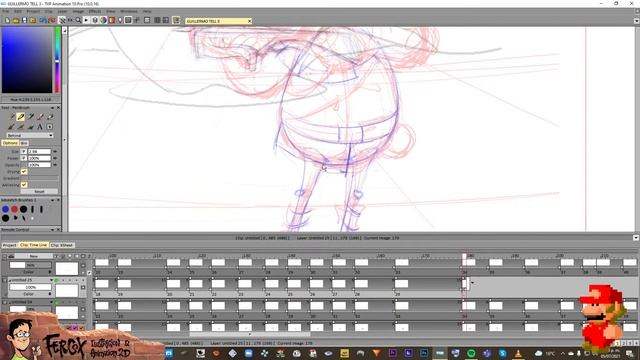Open the 'Behind' drawing mode dropdown
The width and height of the screenshot is (640, 360).
coord(30,135)
